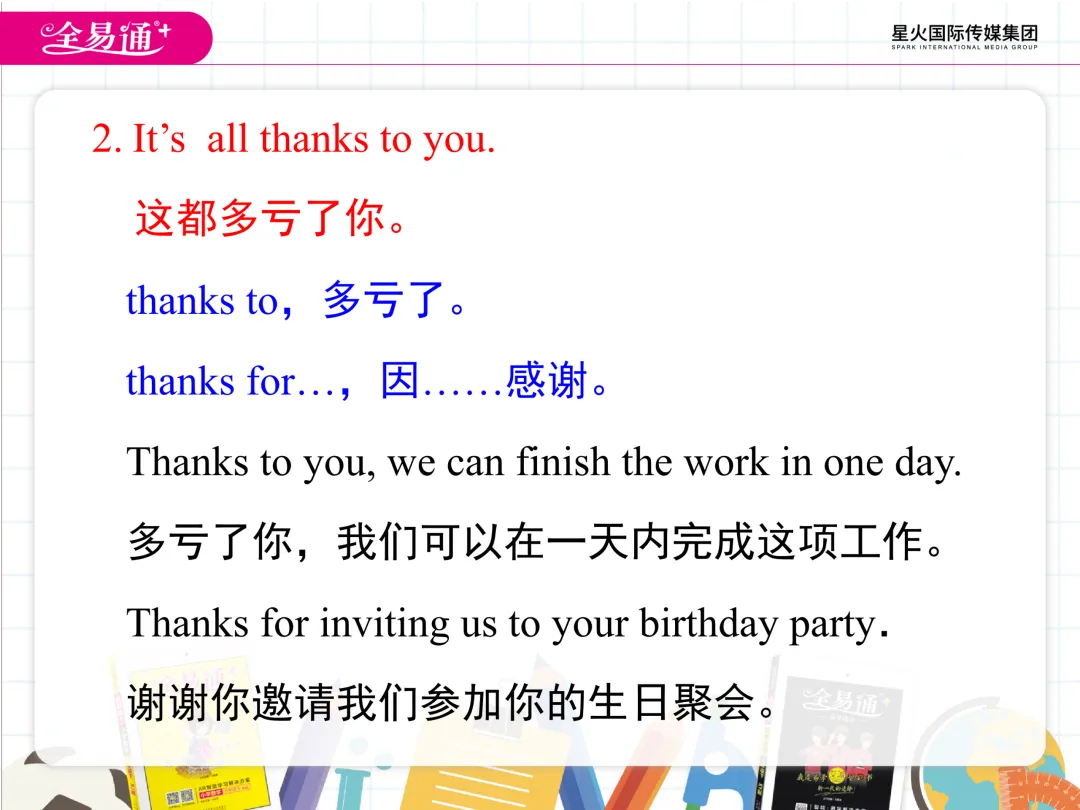Viewport: 1080px width, 810px height.
Task: Click the translation 谢谢你邀请我们参加你的生日聚会
Action: 452,703
